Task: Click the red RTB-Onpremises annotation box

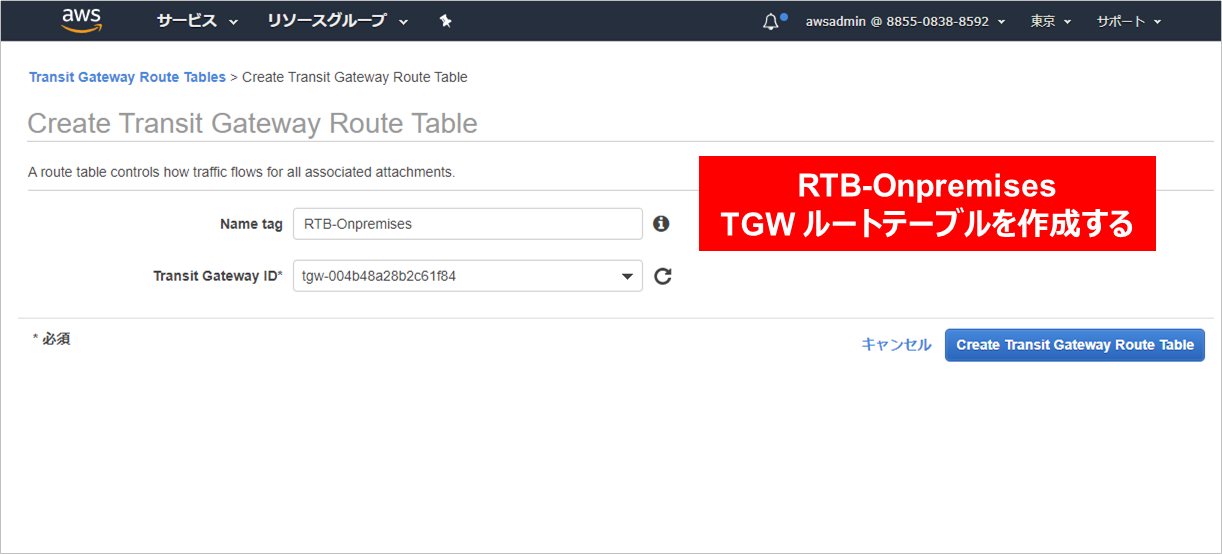Action: pyautogui.click(x=927, y=204)
